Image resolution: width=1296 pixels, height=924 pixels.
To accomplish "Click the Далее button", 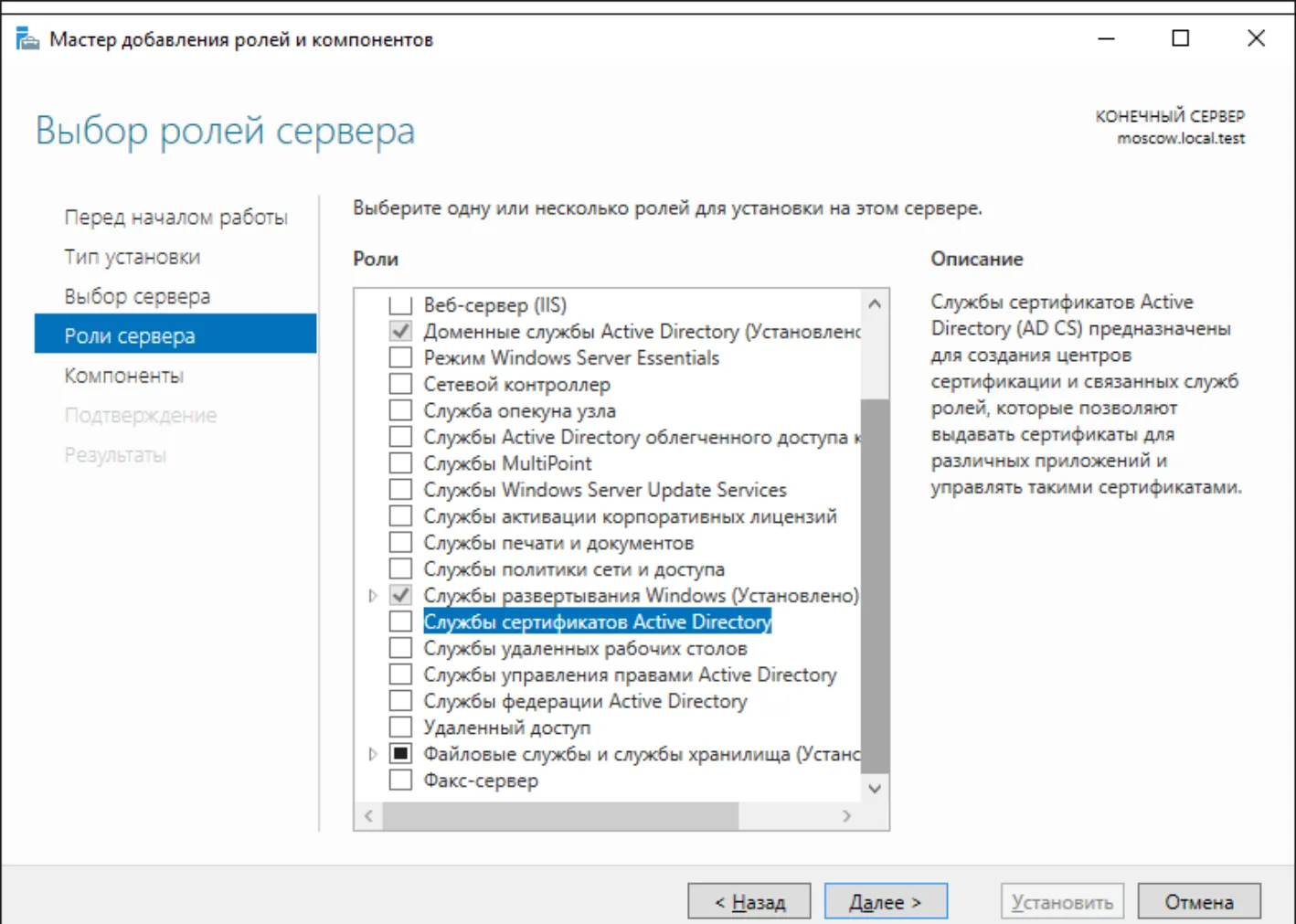I will (x=886, y=902).
